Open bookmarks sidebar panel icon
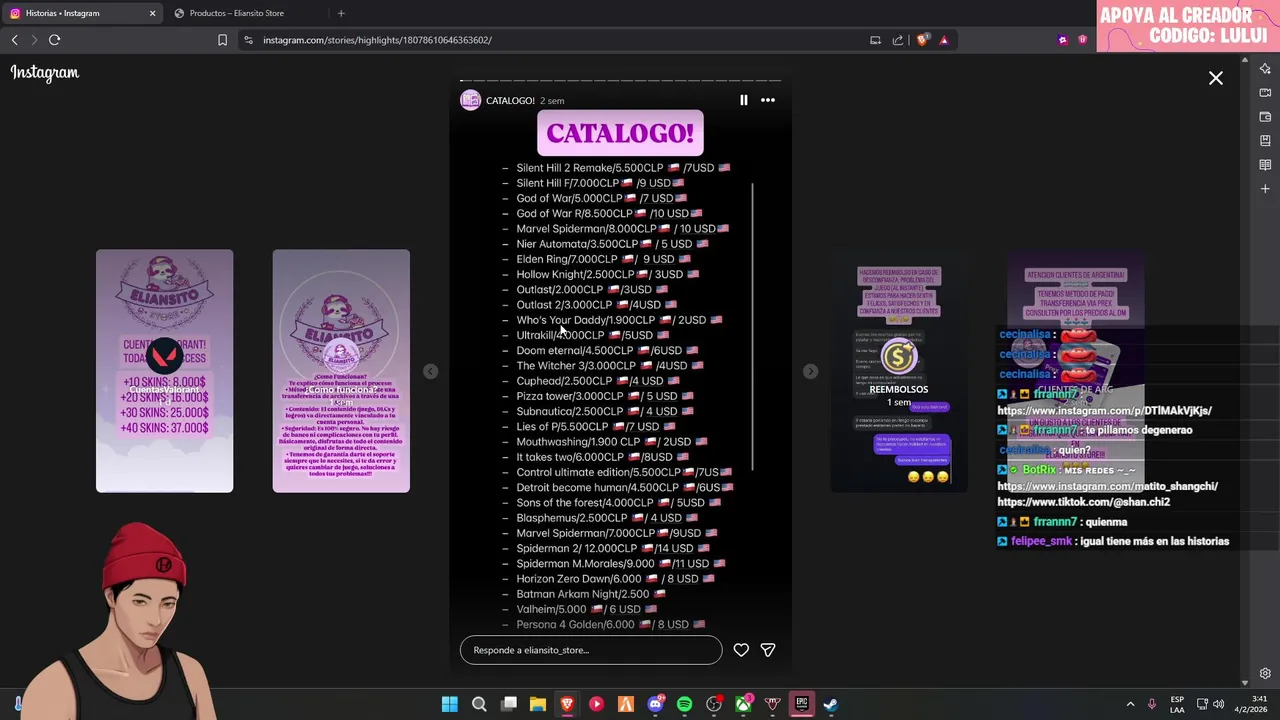 pos(1265,141)
